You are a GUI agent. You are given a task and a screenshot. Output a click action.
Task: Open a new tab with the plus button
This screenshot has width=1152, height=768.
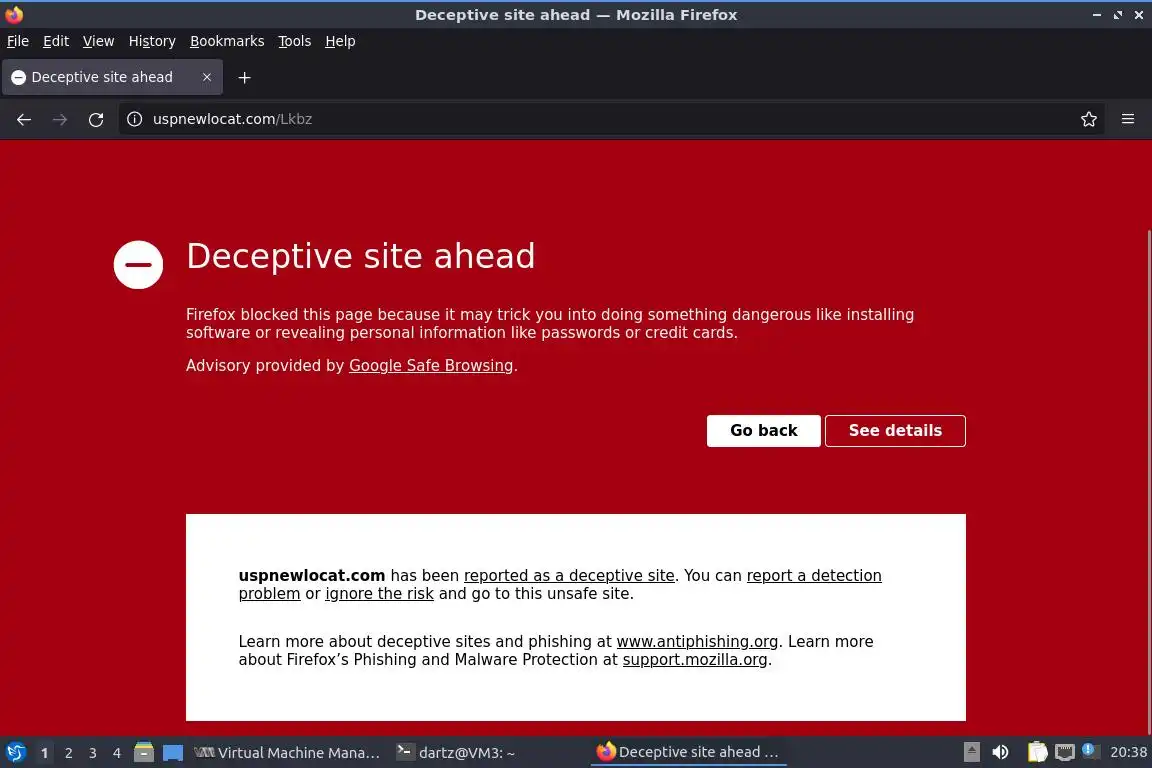click(x=245, y=77)
